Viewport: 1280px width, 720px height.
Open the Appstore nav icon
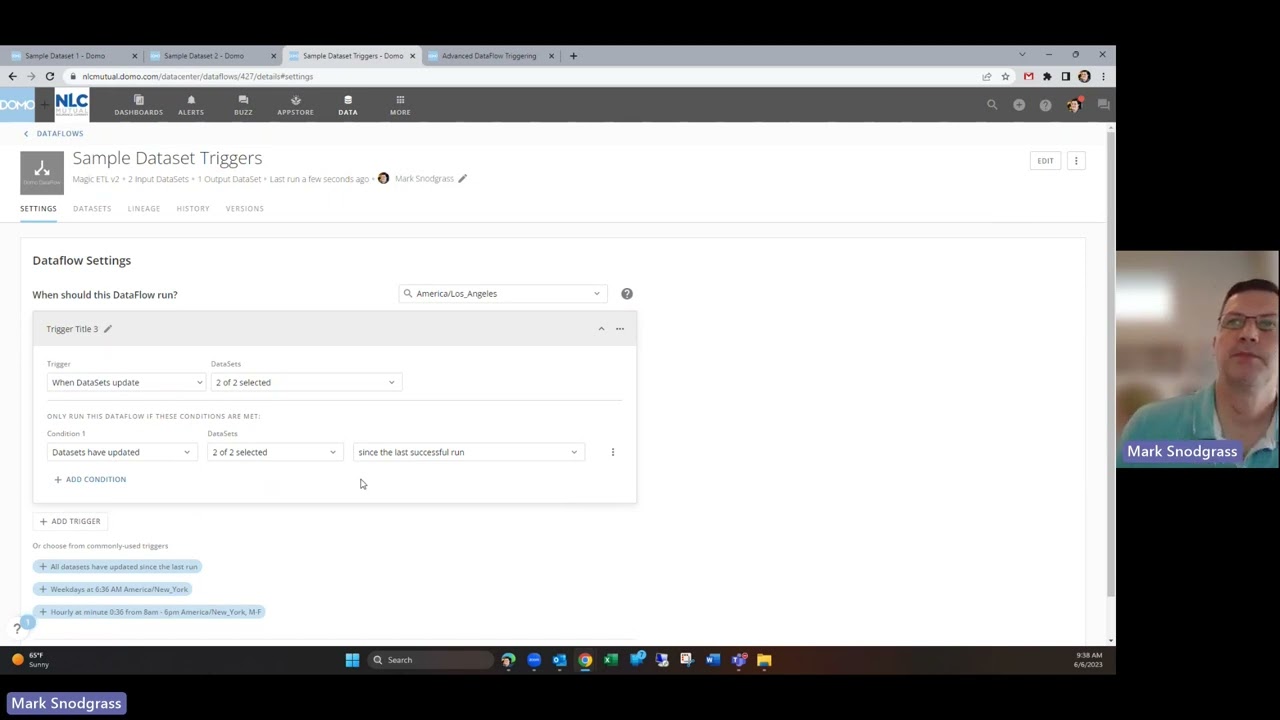pyautogui.click(x=295, y=105)
